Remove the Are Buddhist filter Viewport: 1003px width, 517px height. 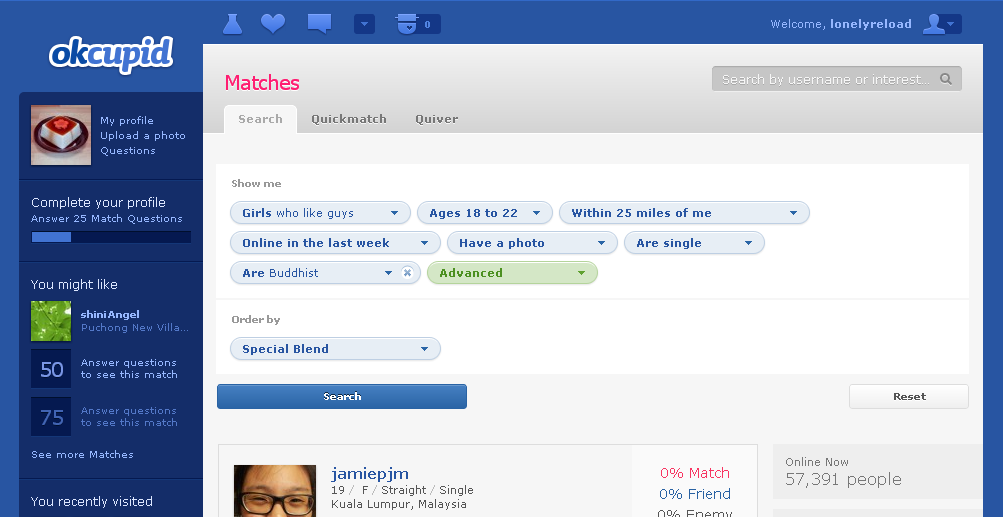[407, 273]
